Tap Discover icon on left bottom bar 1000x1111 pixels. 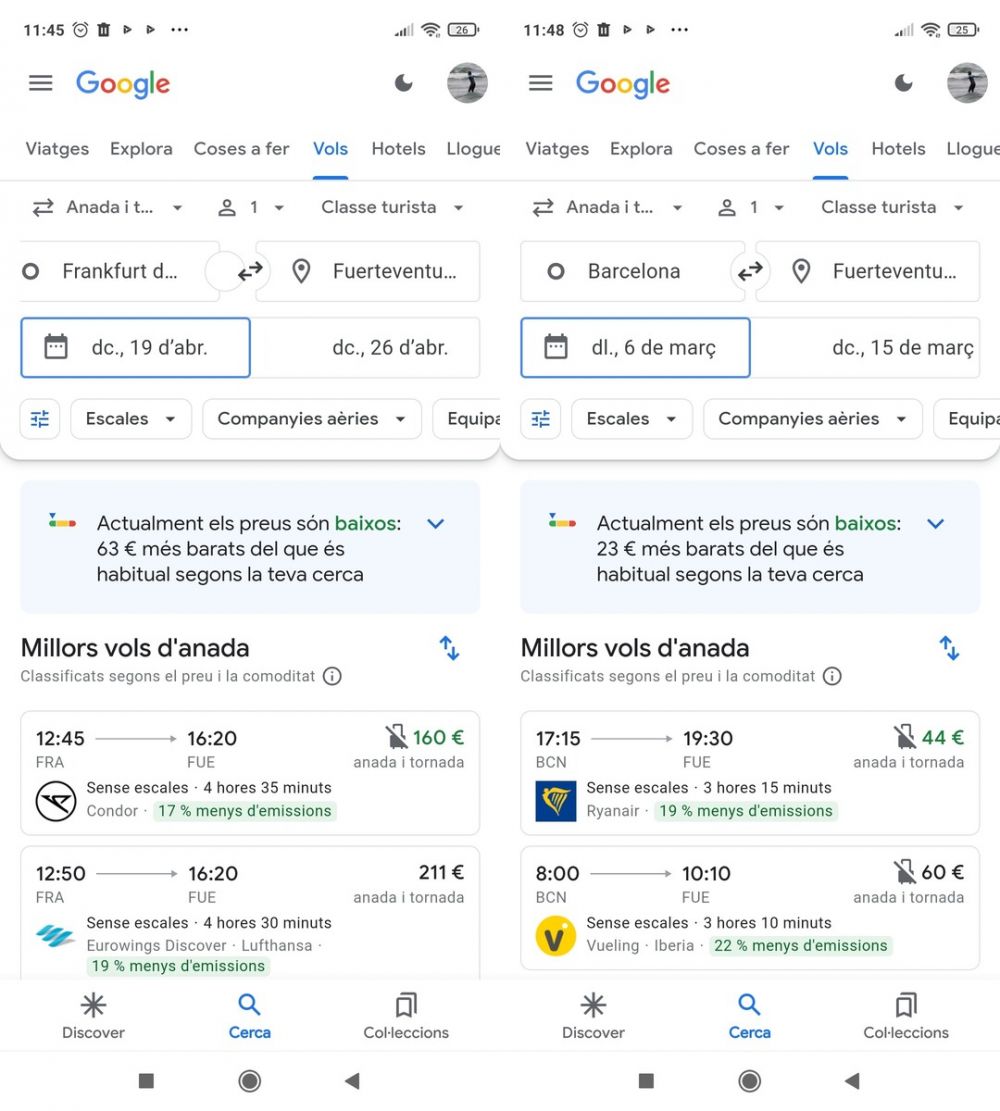tap(94, 1005)
